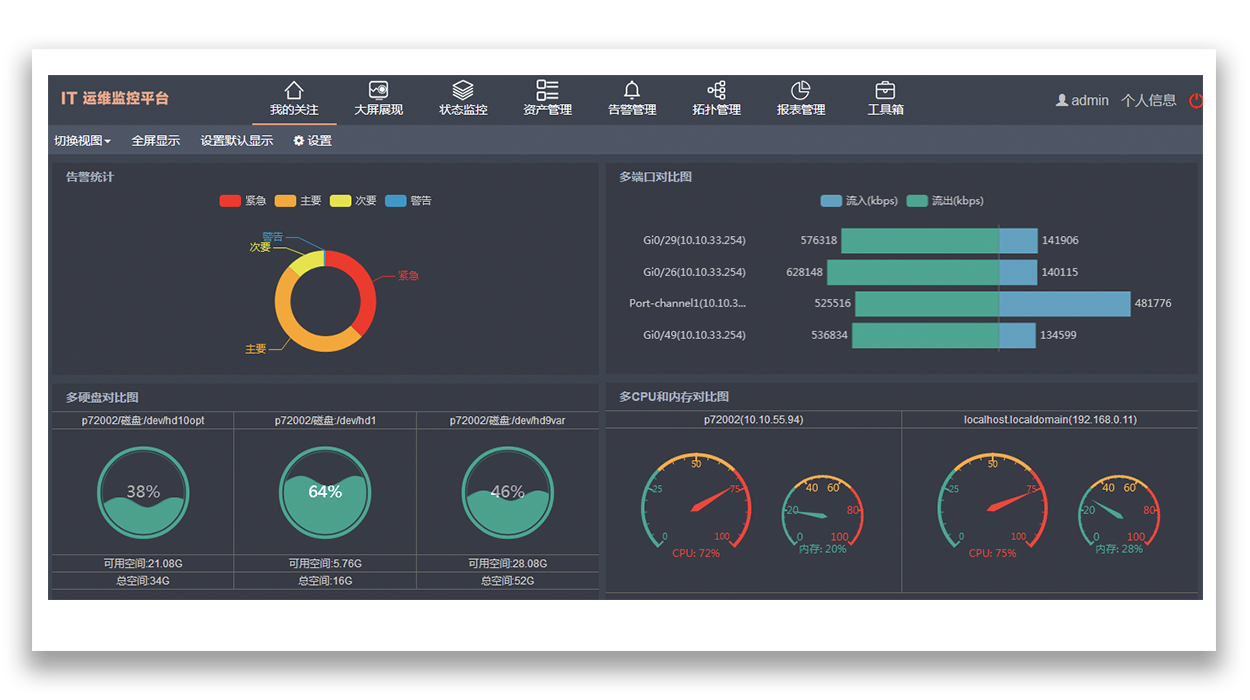
Task: Click the 告警统计 panel title
Action: pyautogui.click(x=90, y=177)
